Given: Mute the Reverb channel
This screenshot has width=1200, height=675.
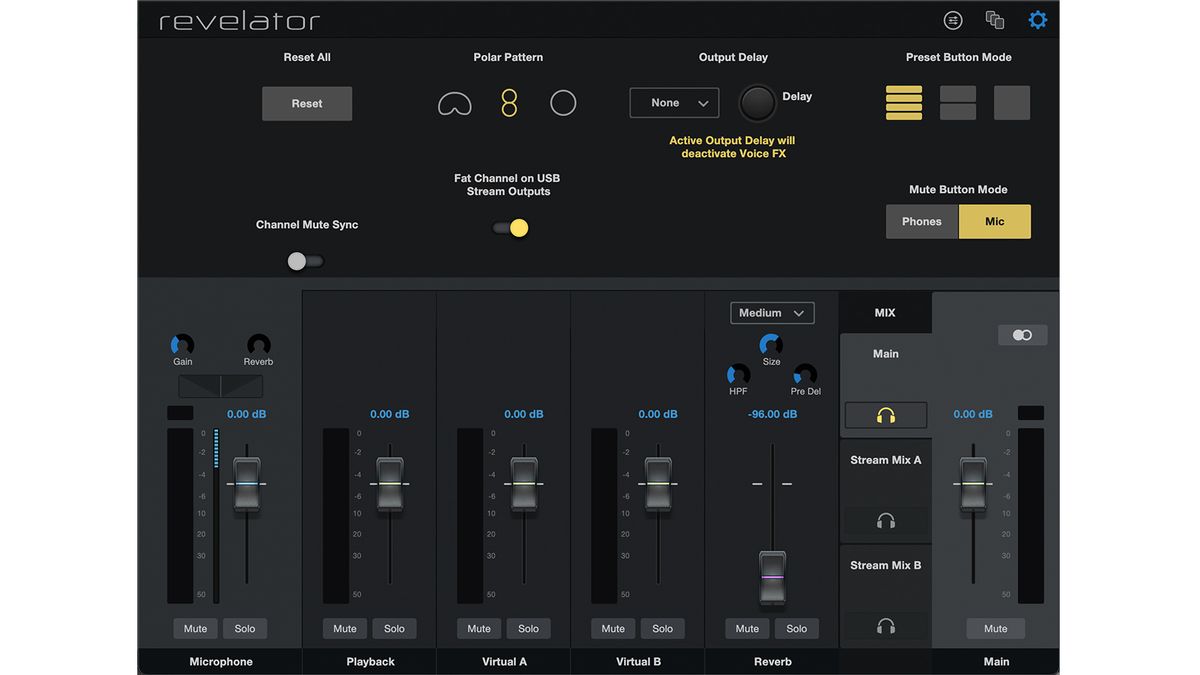Looking at the screenshot, I should (x=747, y=629).
